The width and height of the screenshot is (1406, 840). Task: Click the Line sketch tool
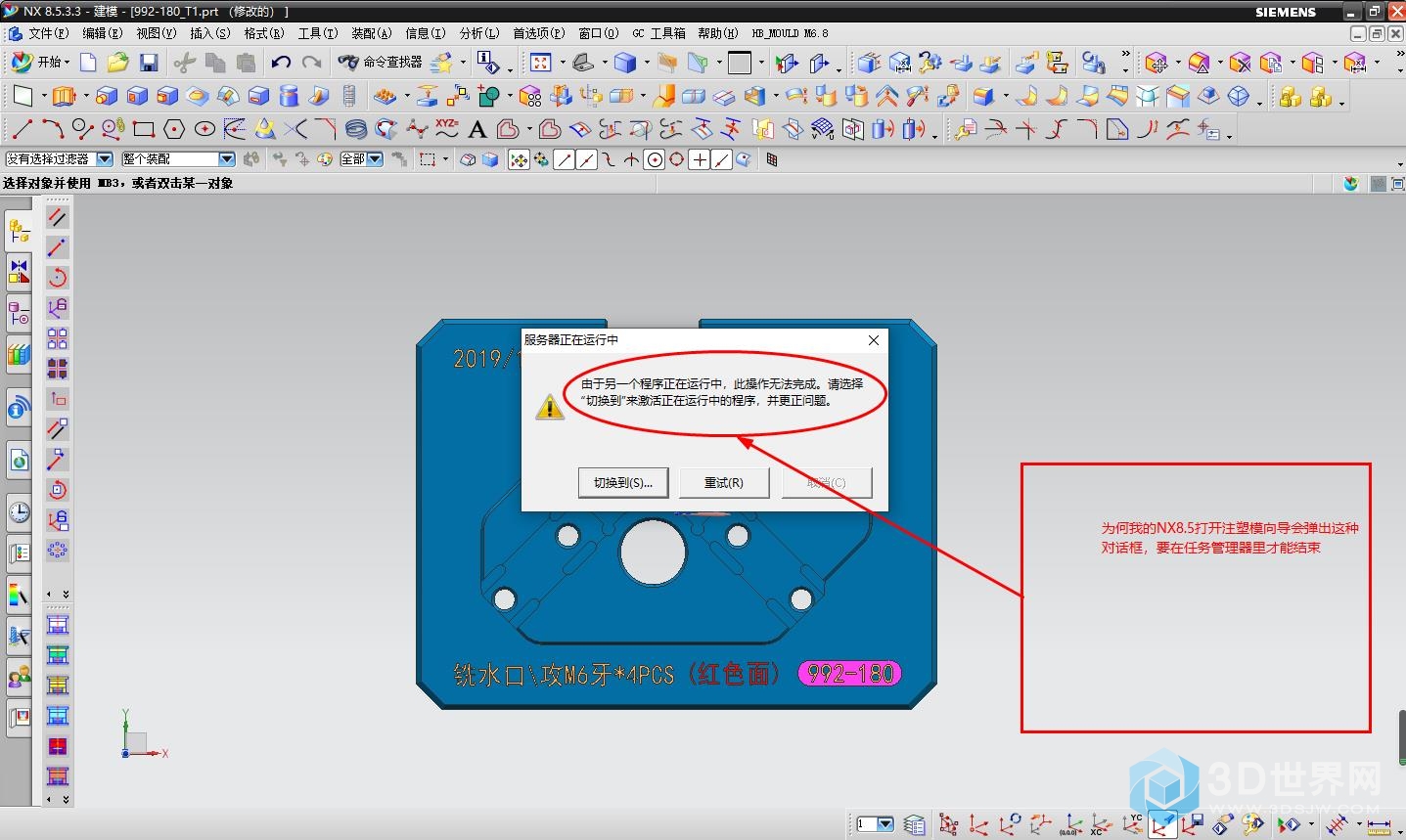point(22,129)
